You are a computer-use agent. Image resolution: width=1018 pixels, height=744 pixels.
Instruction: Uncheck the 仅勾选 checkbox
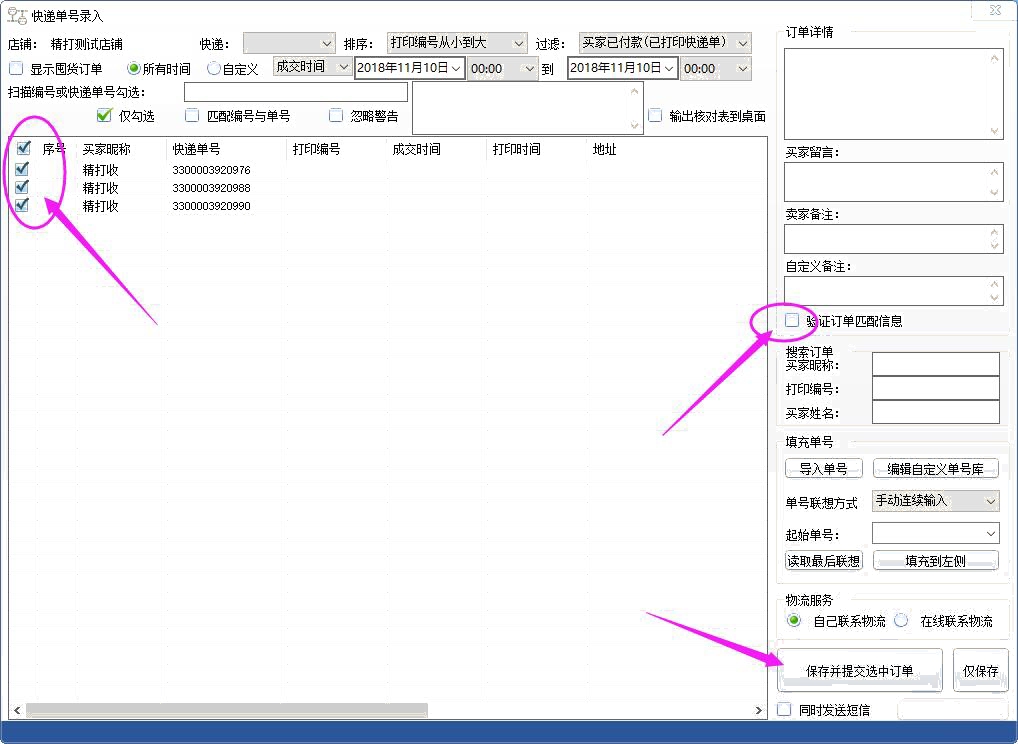coord(104,115)
